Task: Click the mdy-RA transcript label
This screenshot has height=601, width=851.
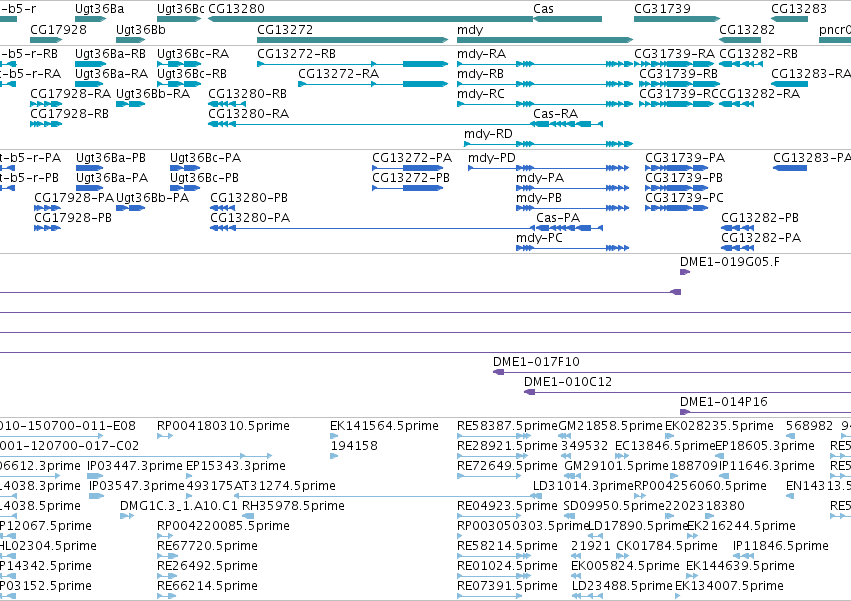Action: click(x=481, y=54)
